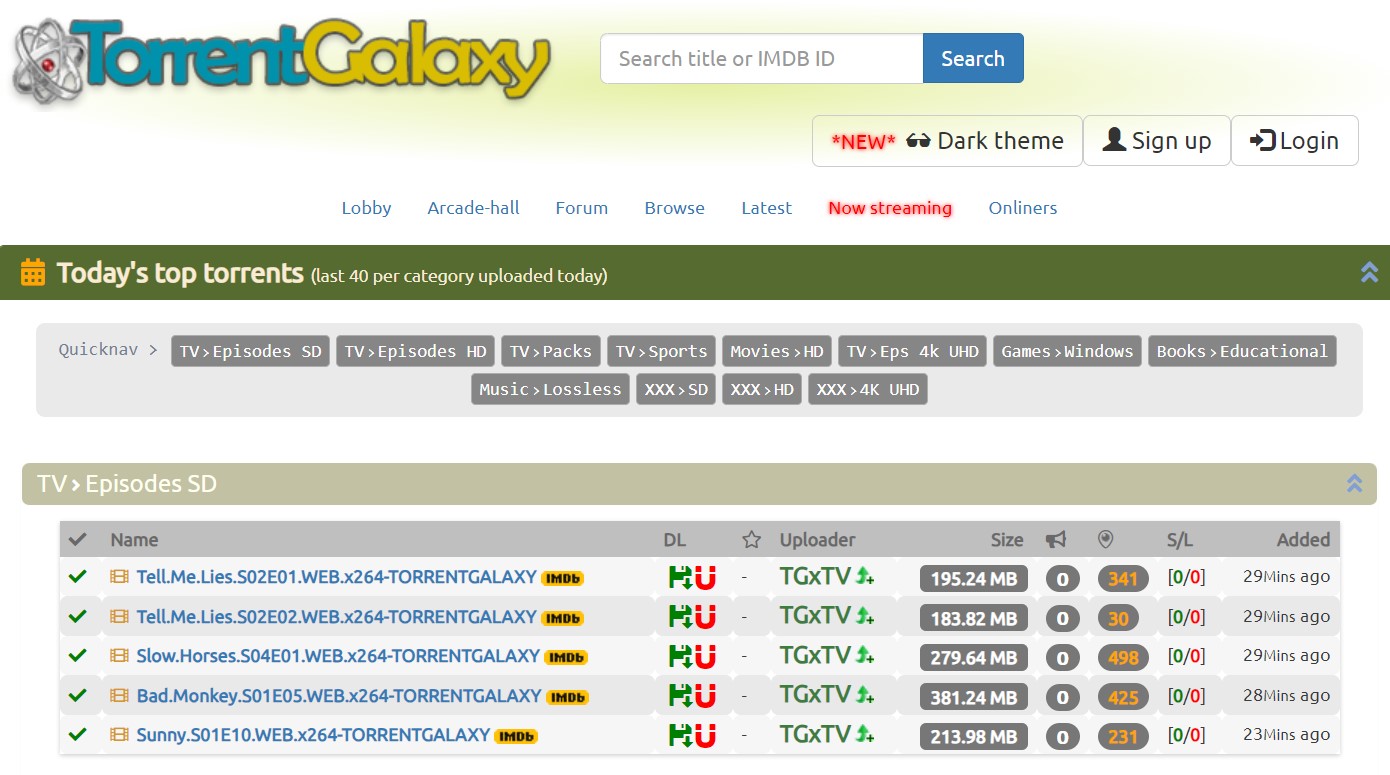1390x775 pixels.
Task: Open IMDb badge for Bad.Monkey.S01E05
Action: [568, 697]
